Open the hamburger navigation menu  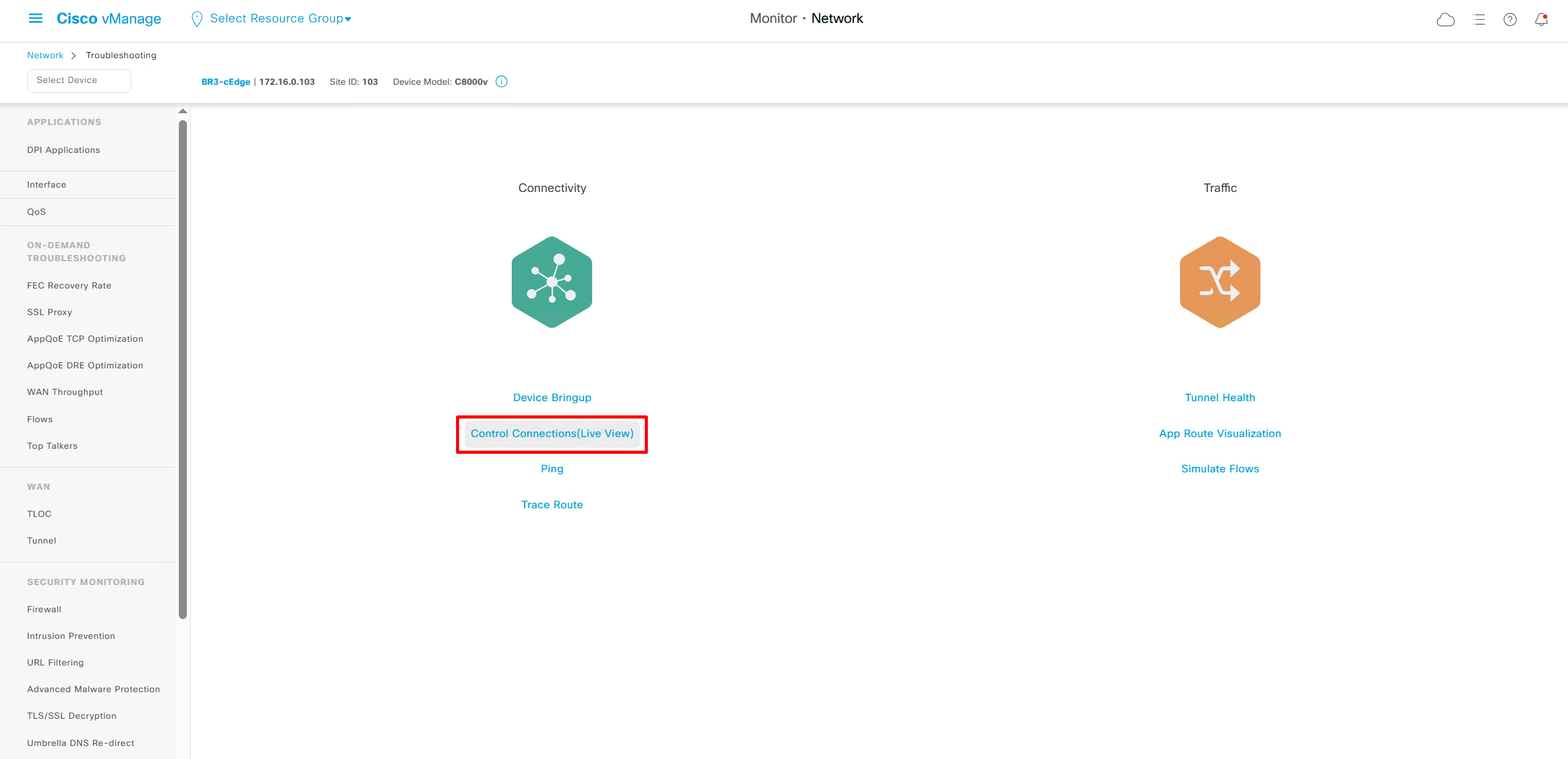coord(35,19)
